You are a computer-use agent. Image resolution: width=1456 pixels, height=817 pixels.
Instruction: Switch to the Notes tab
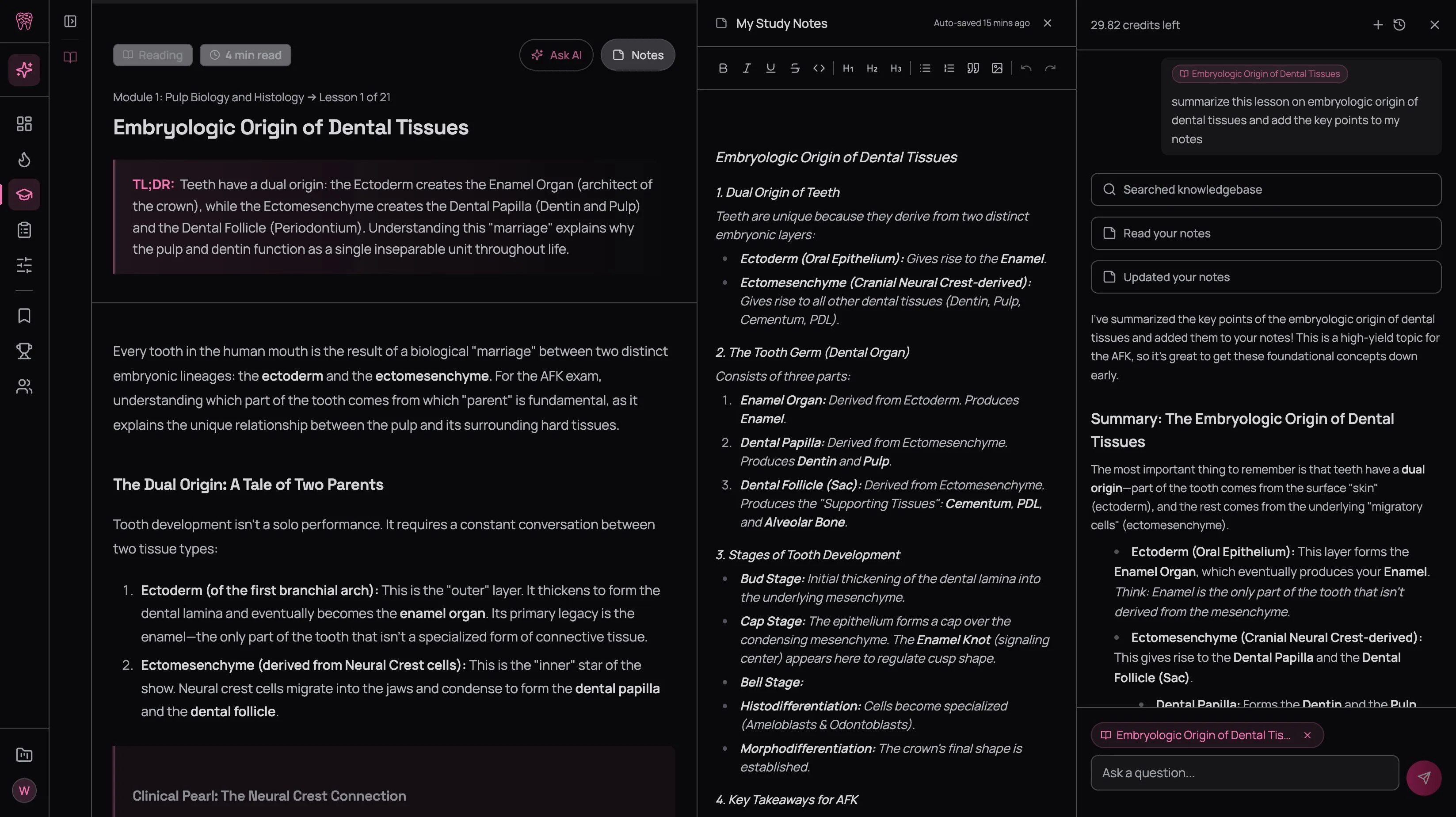637,55
